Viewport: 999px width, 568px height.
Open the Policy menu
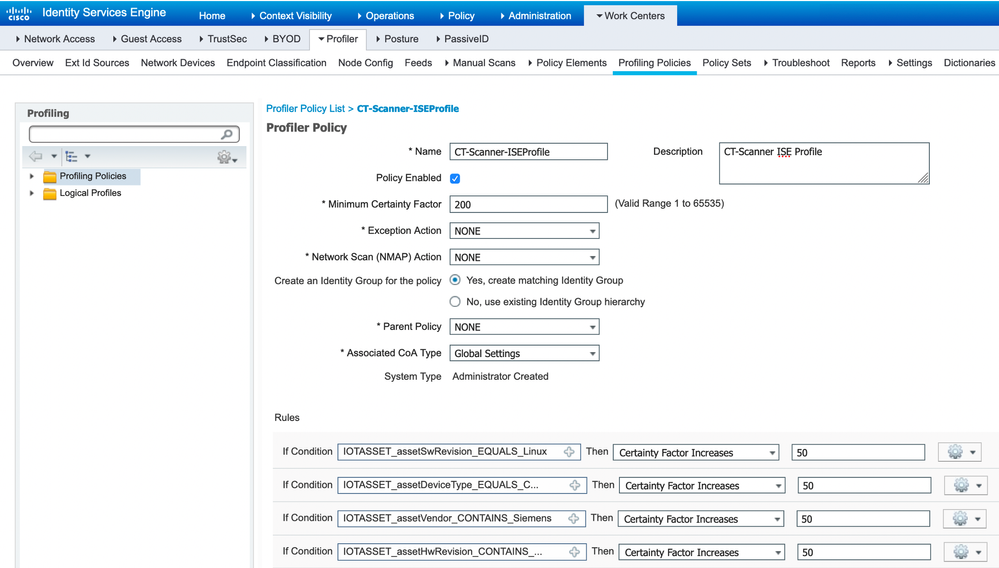pos(457,16)
